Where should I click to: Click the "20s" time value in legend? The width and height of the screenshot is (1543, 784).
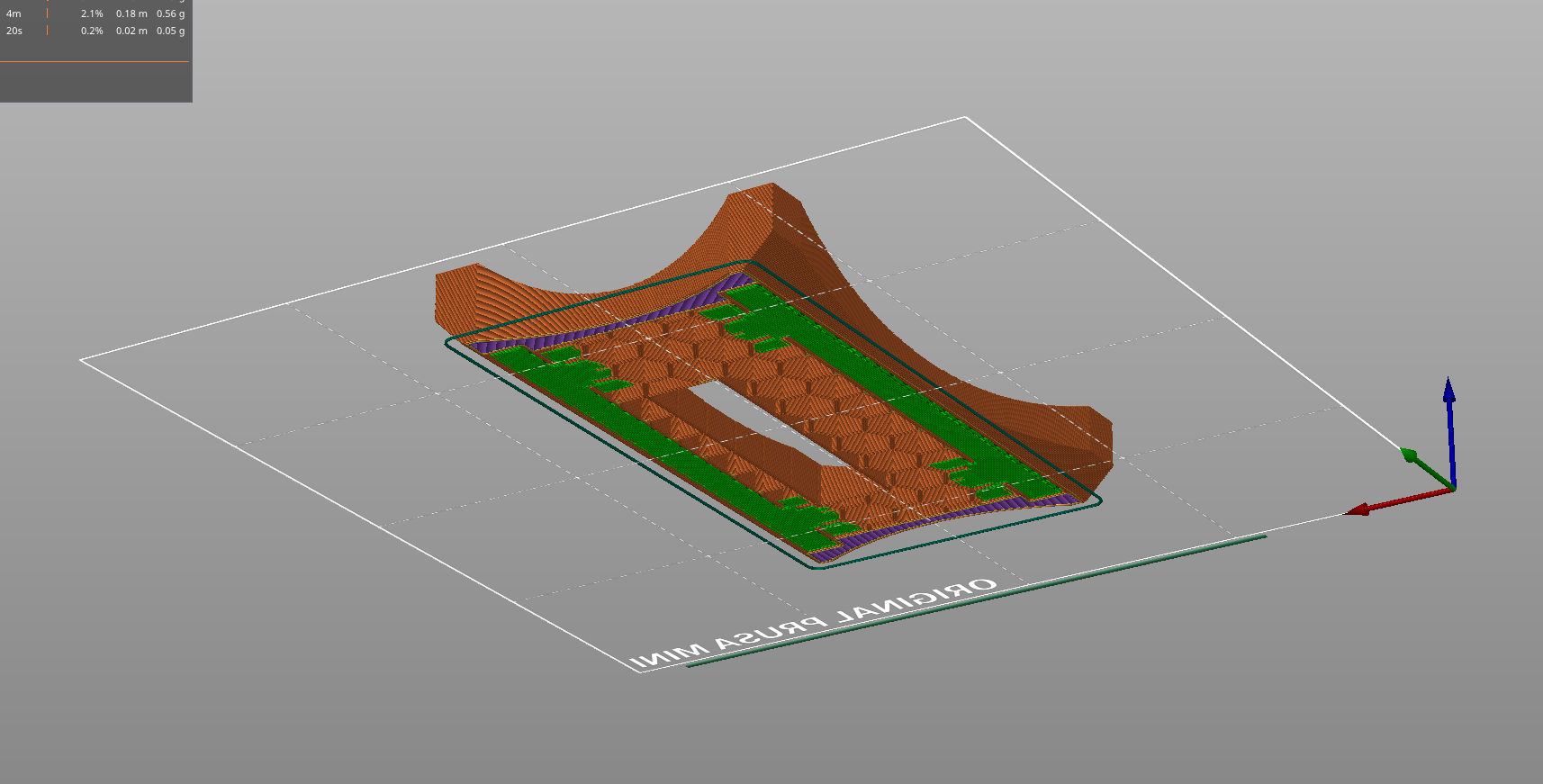(14, 31)
